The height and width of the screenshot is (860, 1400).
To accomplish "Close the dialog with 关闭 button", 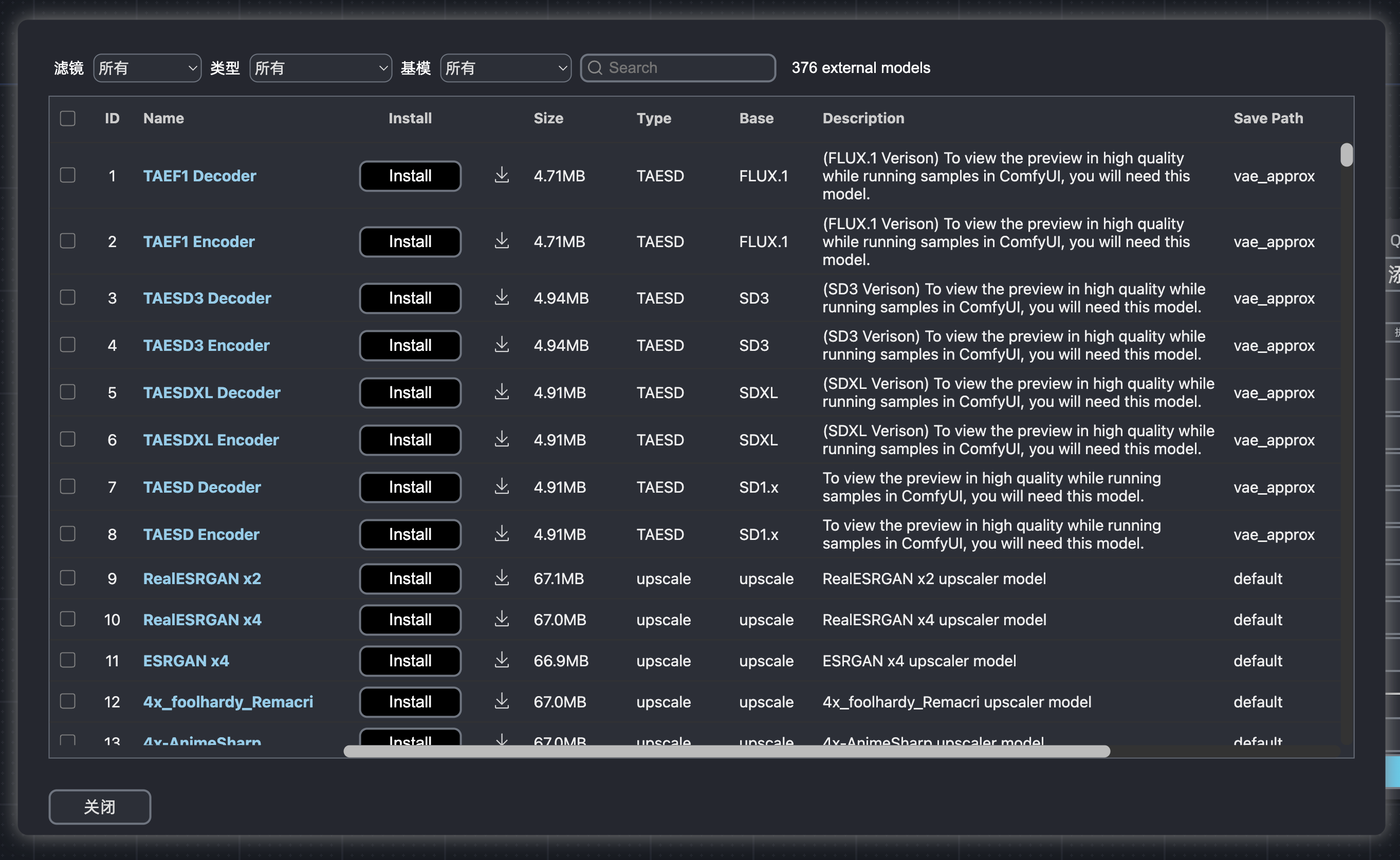I will point(100,807).
